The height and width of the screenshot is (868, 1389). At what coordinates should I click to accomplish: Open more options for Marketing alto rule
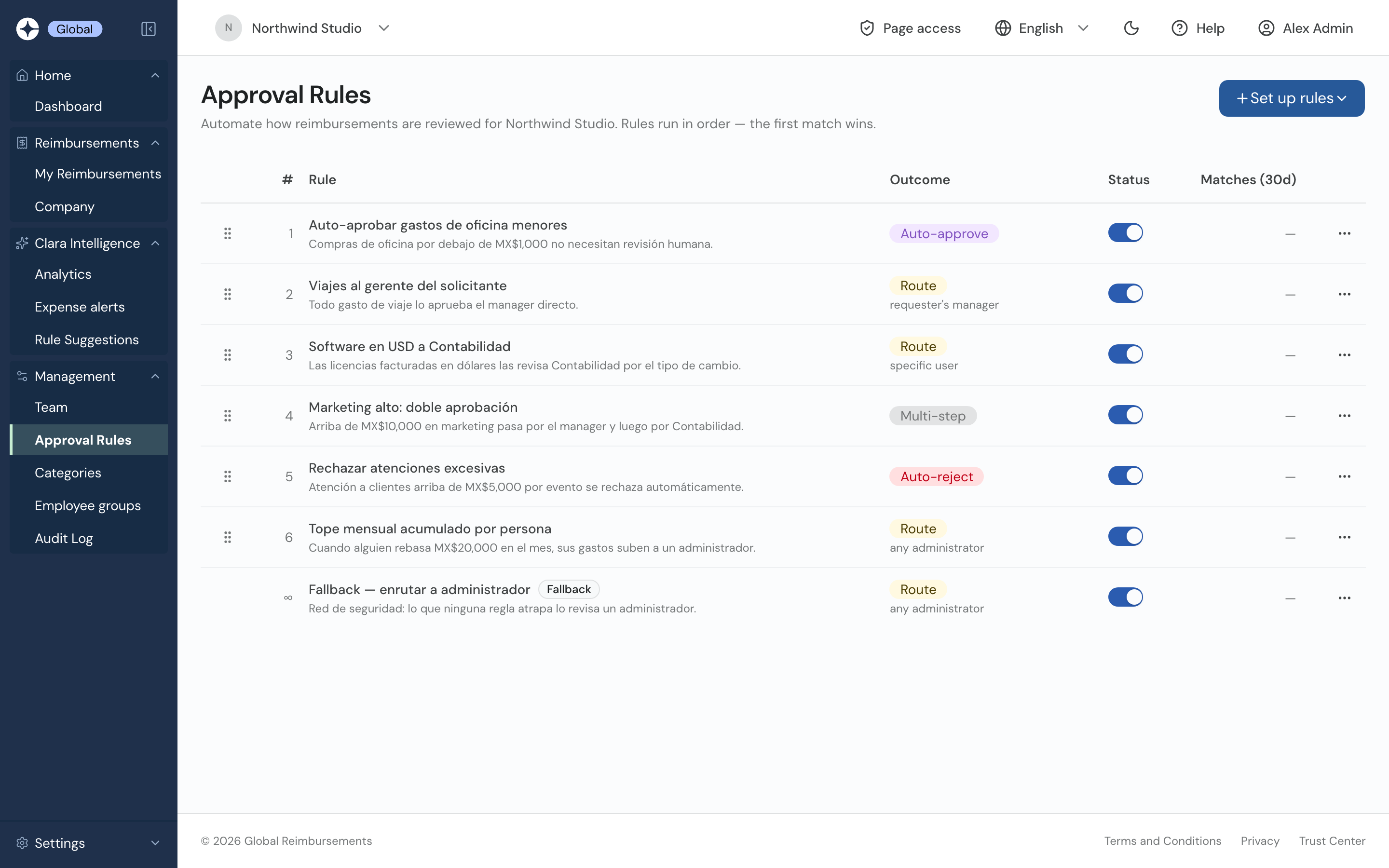coord(1344,416)
